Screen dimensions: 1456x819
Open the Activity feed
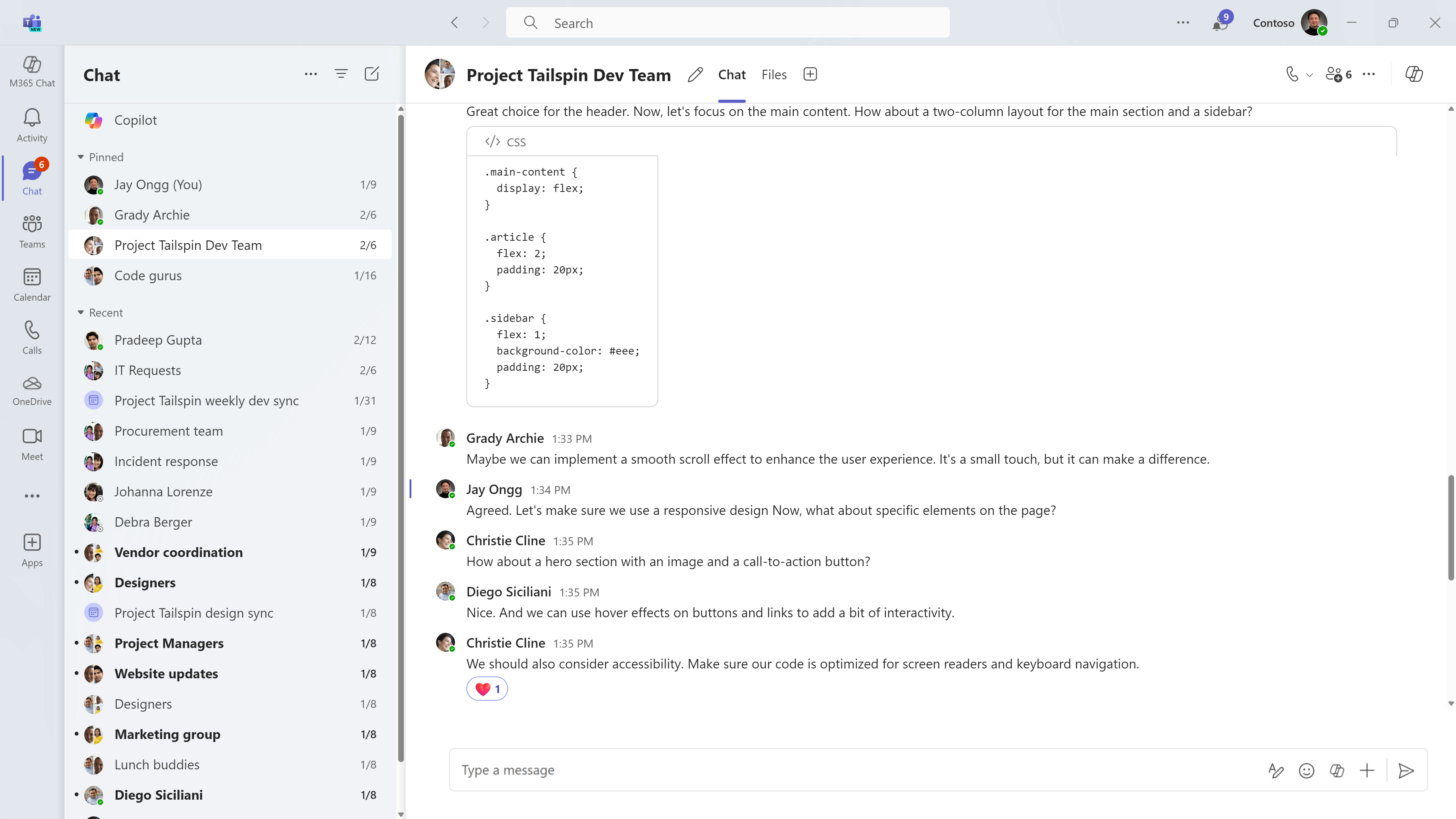[x=31, y=126]
